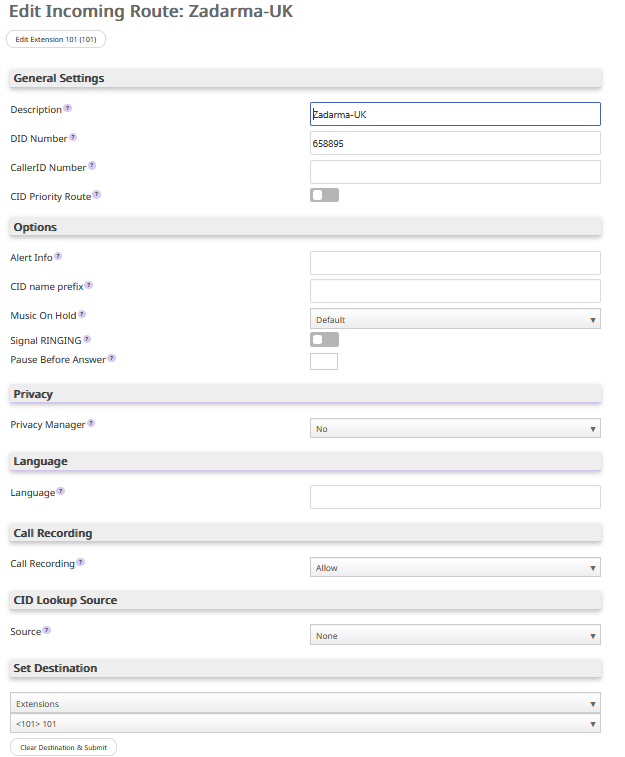This screenshot has height=757, width=625.
Task: Click the Privacy section header
Action: (x=306, y=394)
